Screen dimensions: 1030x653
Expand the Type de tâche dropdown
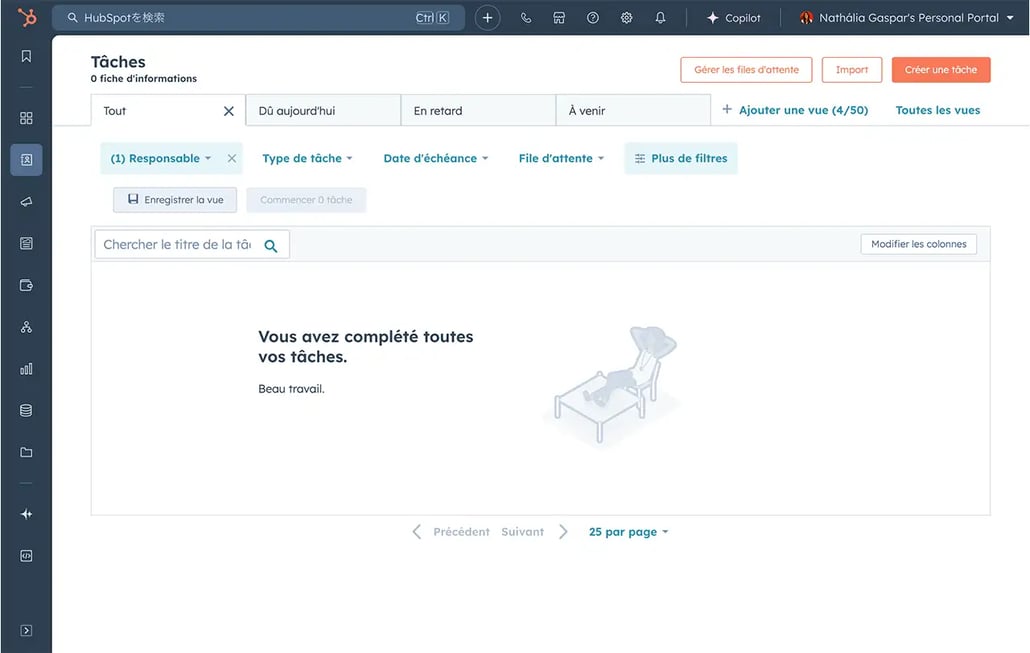coord(307,158)
